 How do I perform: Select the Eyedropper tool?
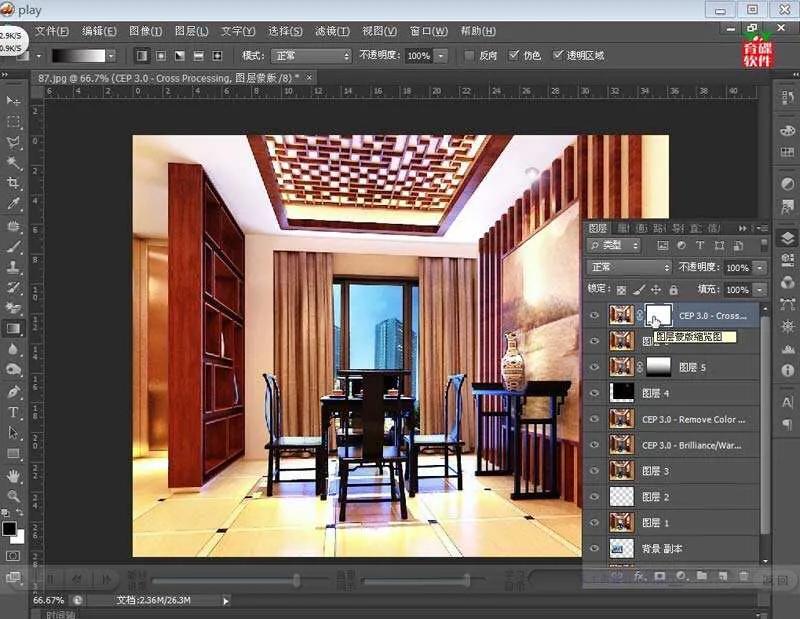pos(14,204)
